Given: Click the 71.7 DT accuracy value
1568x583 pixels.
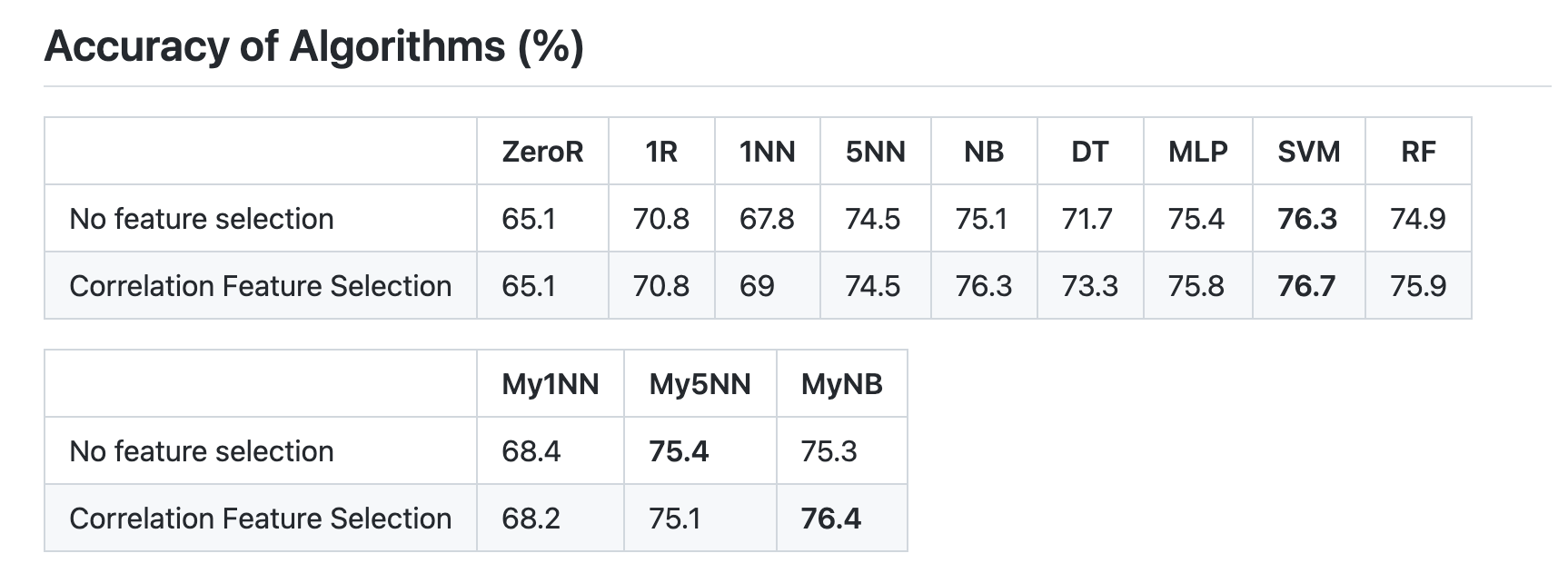Looking at the screenshot, I should (1087, 219).
